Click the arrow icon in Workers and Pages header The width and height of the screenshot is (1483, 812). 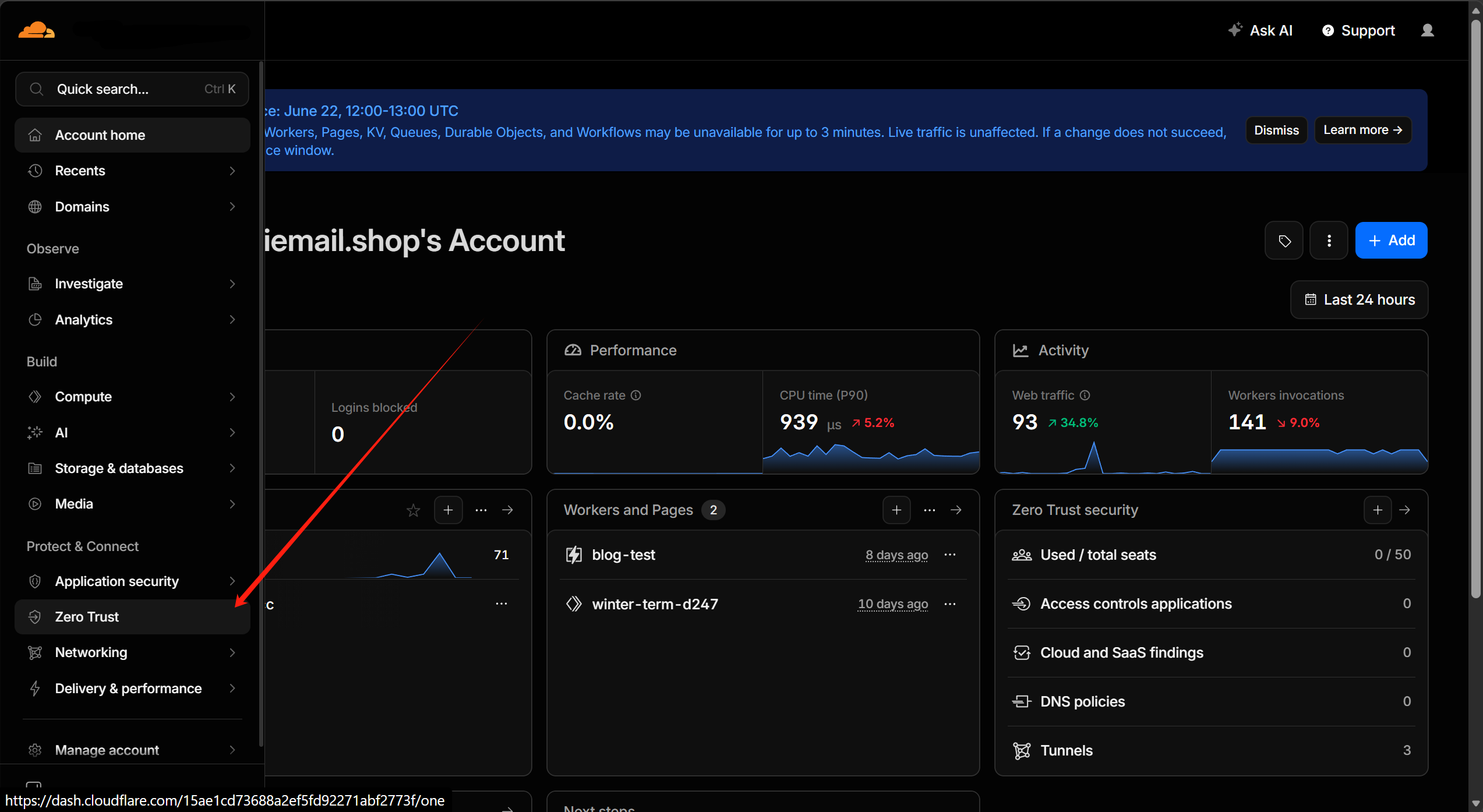coord(956,510)
